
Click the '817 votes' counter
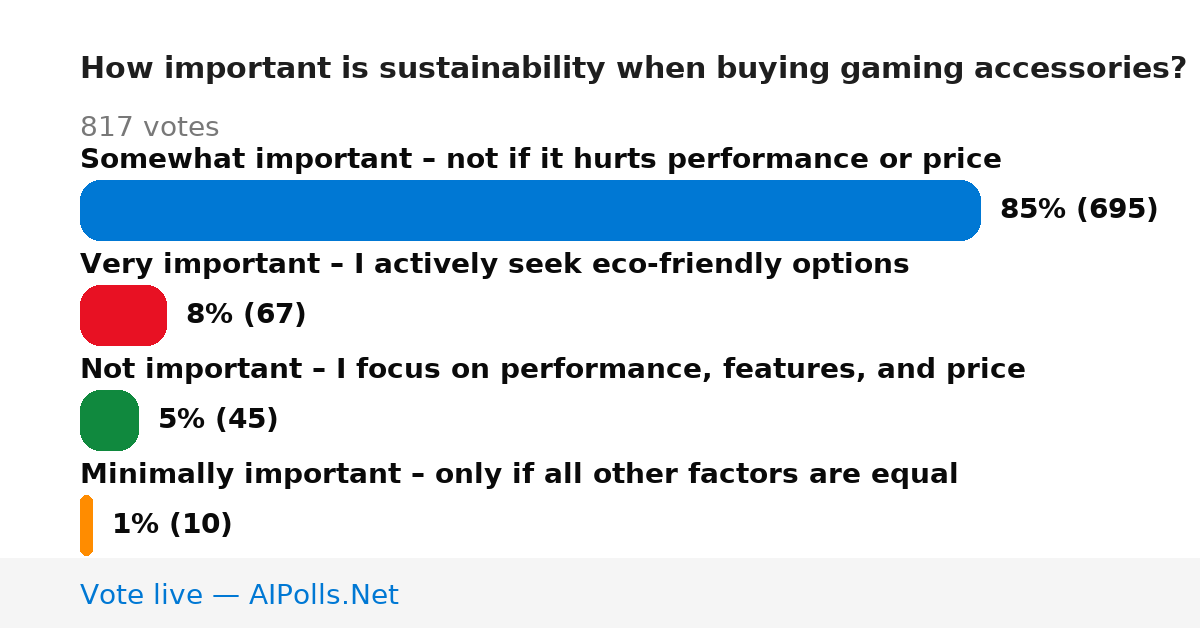(x=149, y=128)
